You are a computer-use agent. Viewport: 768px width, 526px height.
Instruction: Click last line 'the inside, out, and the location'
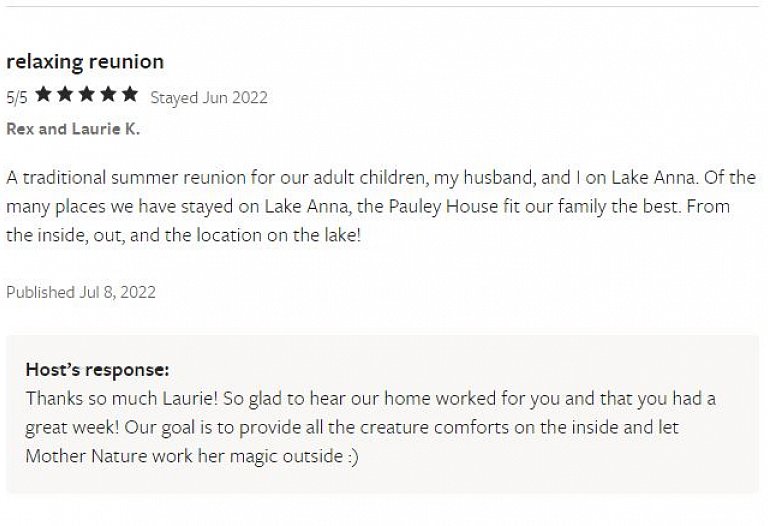point(184,236)
